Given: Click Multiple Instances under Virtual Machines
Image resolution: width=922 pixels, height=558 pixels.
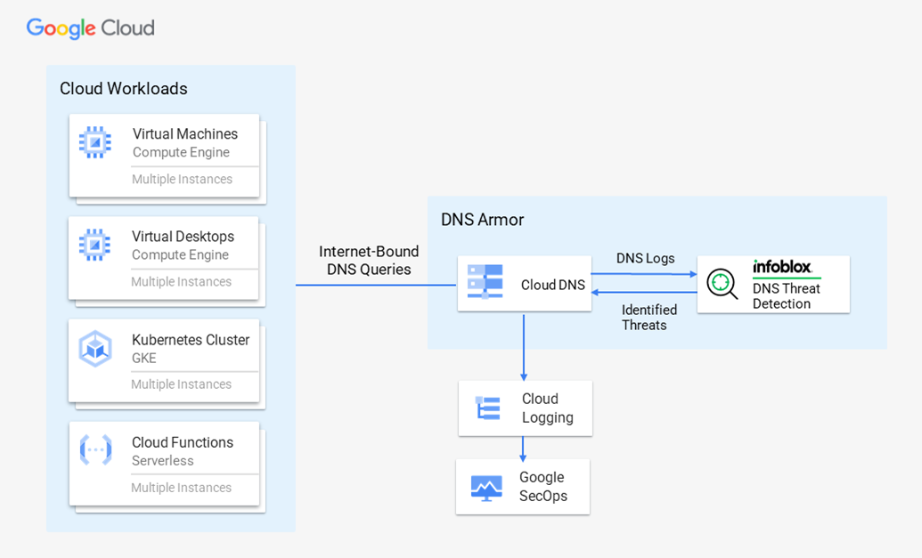Looking at the screenshot, I should pyautogui.click(x=182, y=180).
